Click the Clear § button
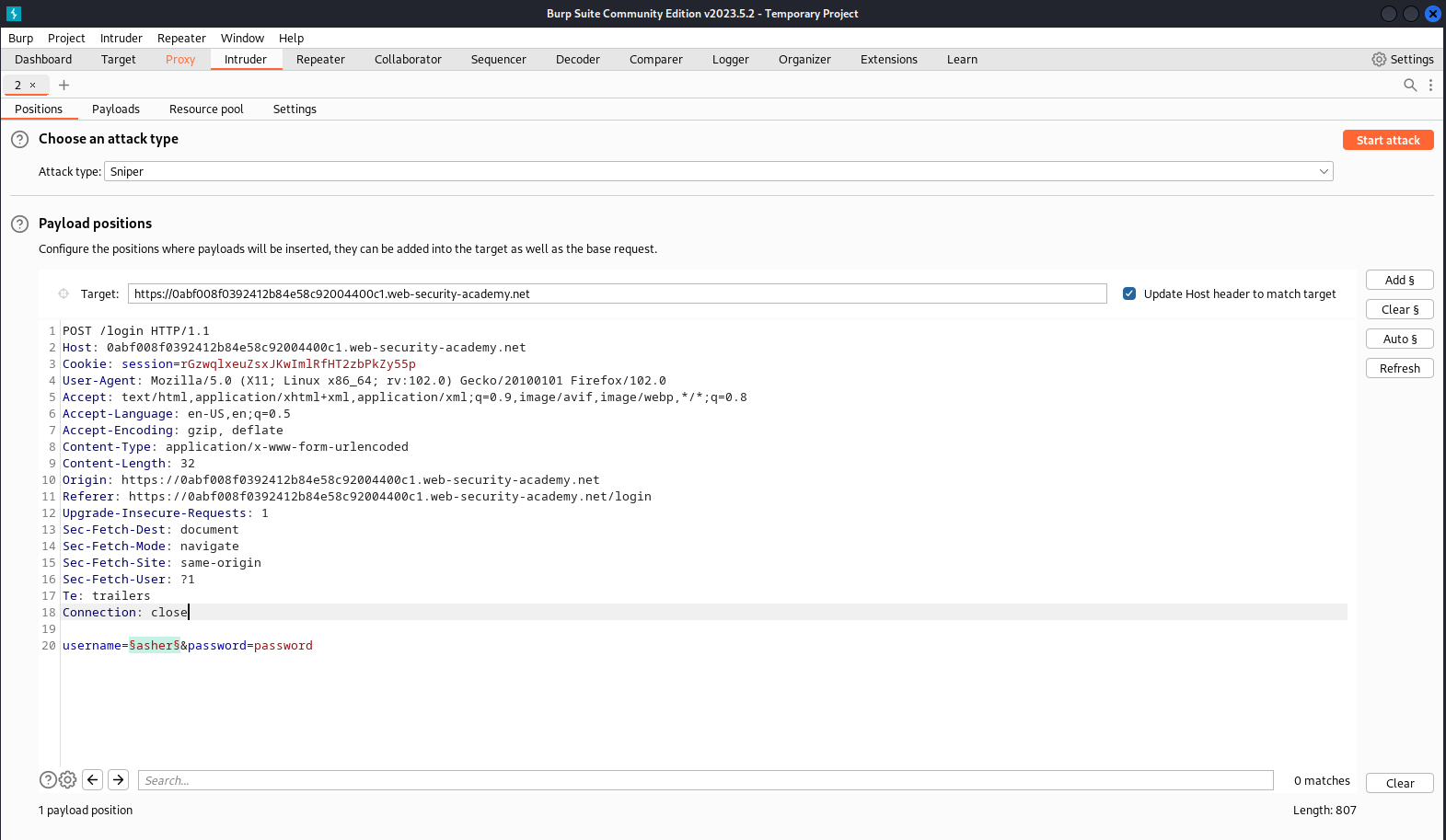 (x=1400, y=309)
